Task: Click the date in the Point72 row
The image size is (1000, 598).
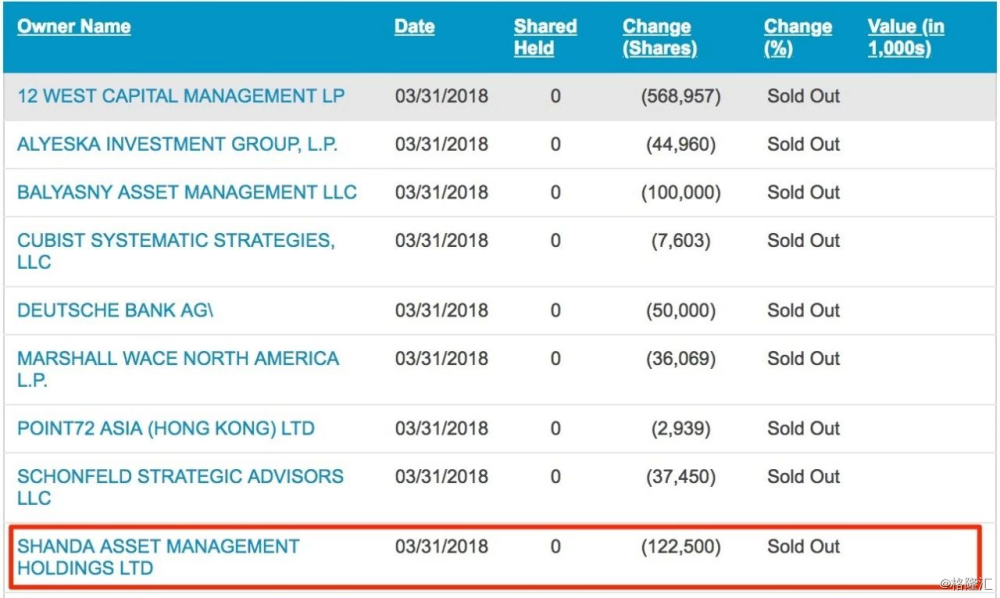Action: [x=441, y=429]
